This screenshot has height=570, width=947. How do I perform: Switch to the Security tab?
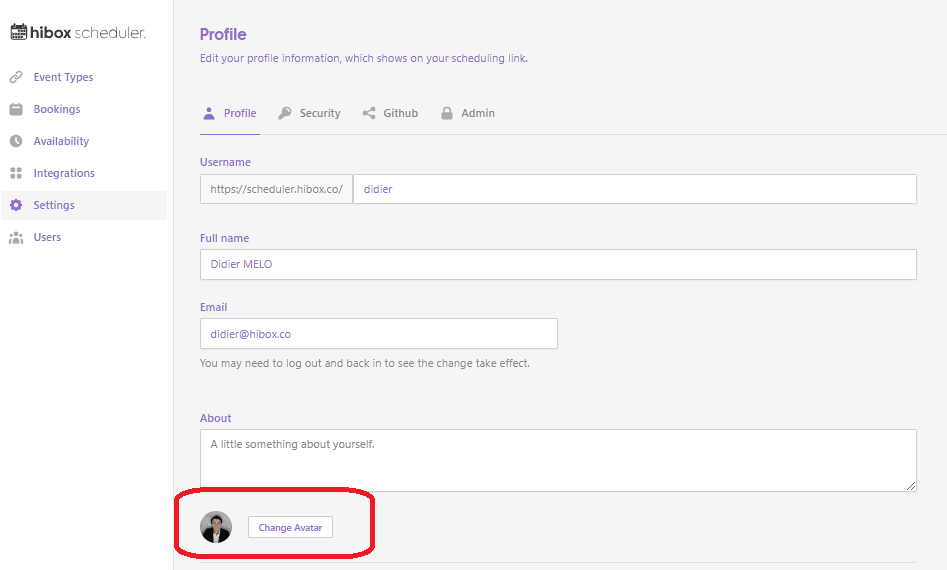[x=309, y=114]
